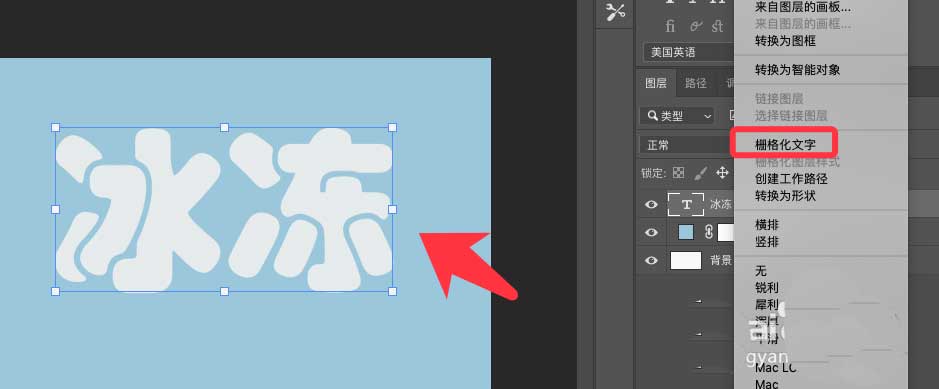Select 无 anti-aliasing option

[761, 271]
